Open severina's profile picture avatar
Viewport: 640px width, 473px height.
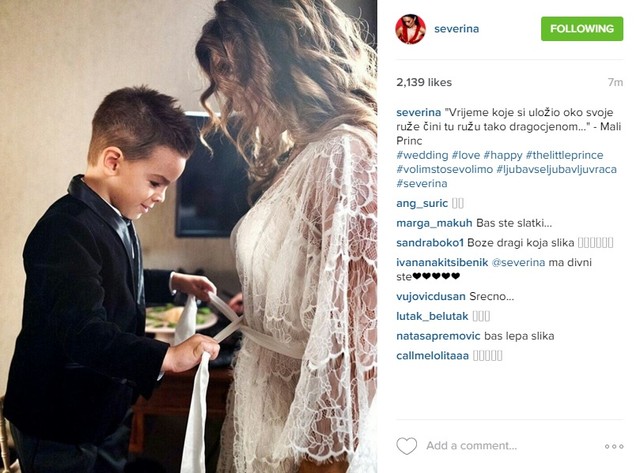pyautogui.click(x=411, y=29)
